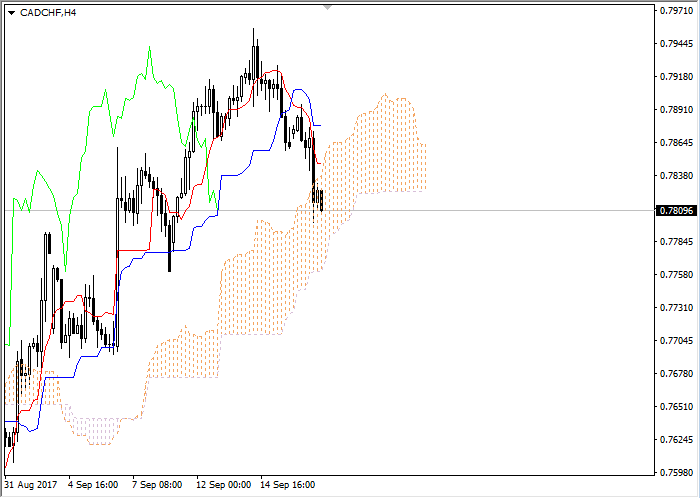Viewport: 700px width, 498px height.
Task: Click the 0.76780 price scale label
Action: (676, 374)
